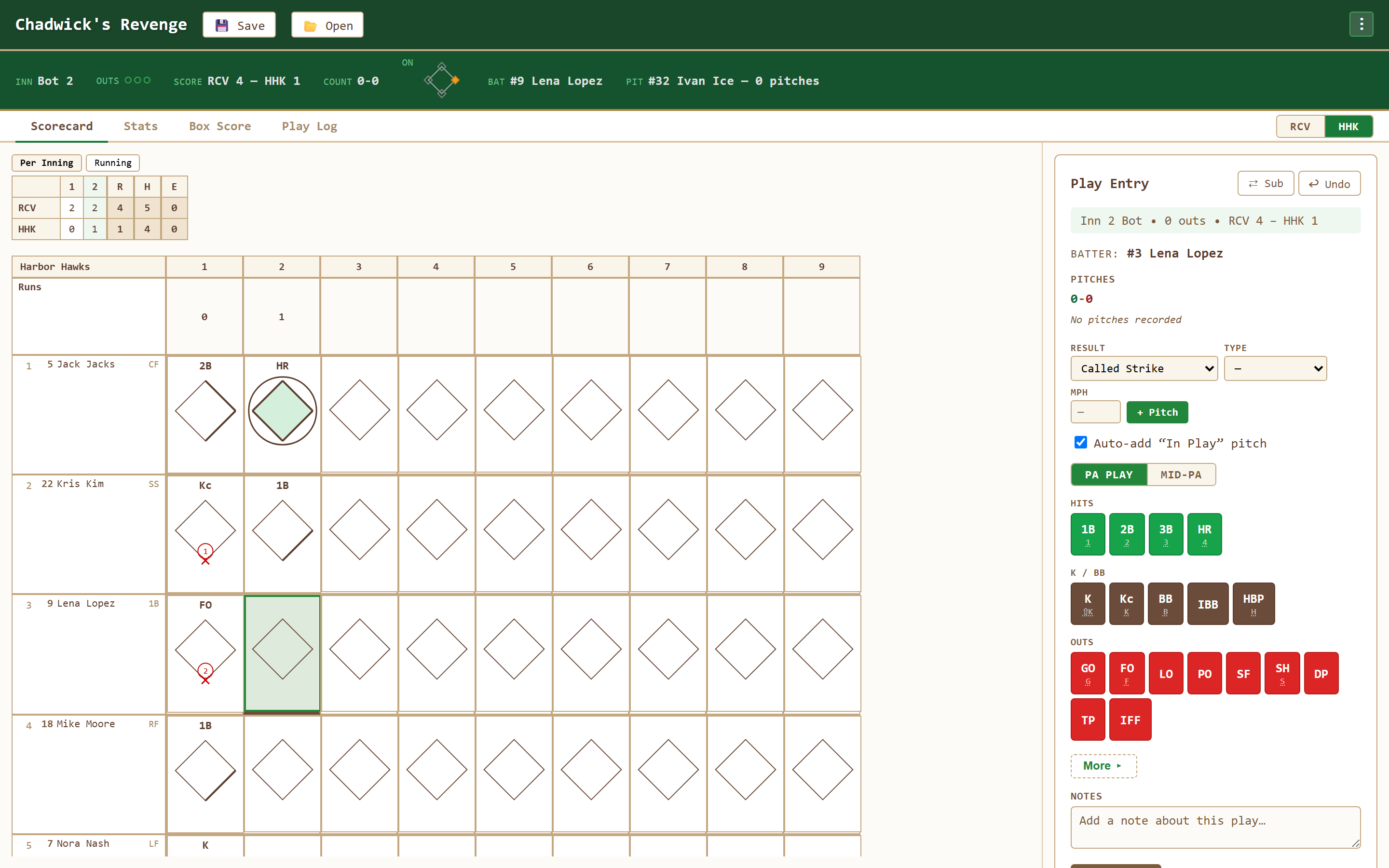Click the Save floppy disk button
This screenshot has width=1389, height=868.
239,25
